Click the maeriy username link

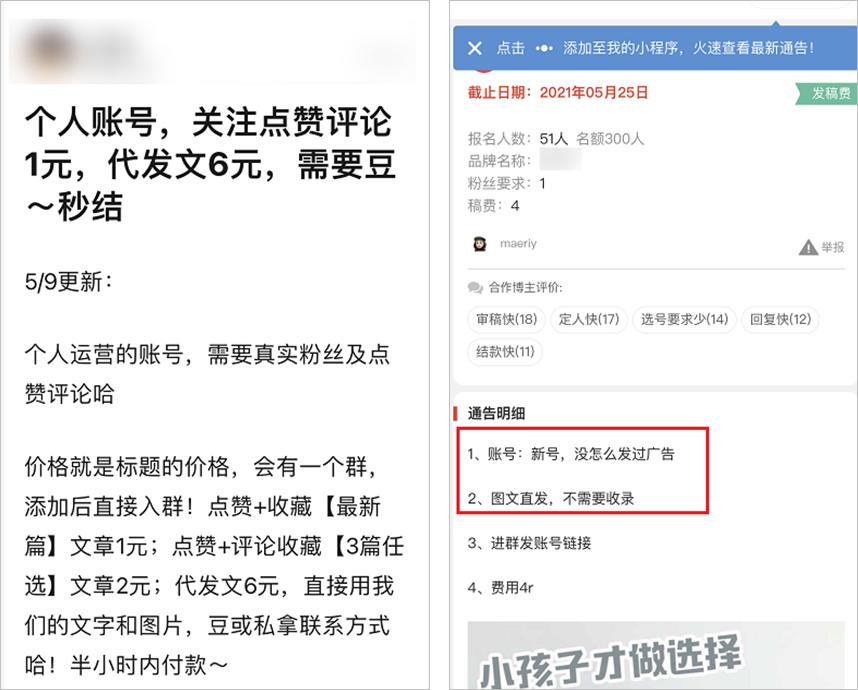pos(518,243)
